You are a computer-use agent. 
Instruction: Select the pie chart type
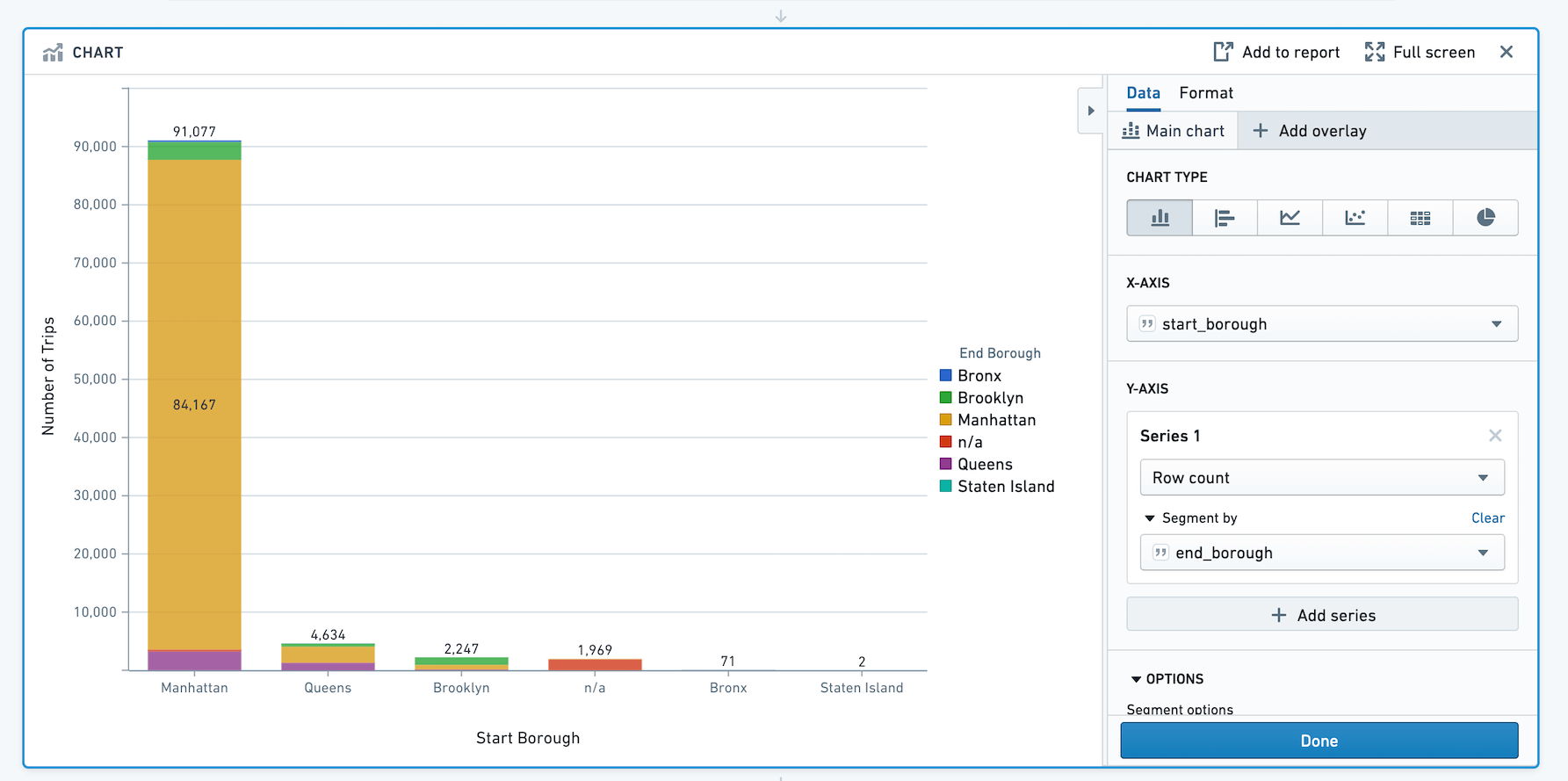(x=1485, y=218)
